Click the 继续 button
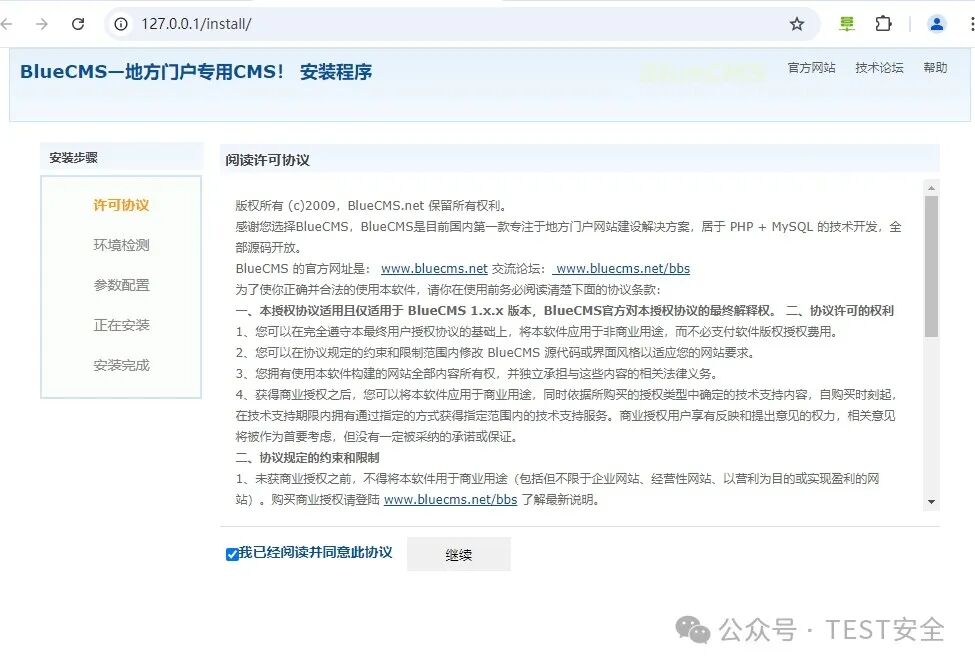 [x=459, y=554]
